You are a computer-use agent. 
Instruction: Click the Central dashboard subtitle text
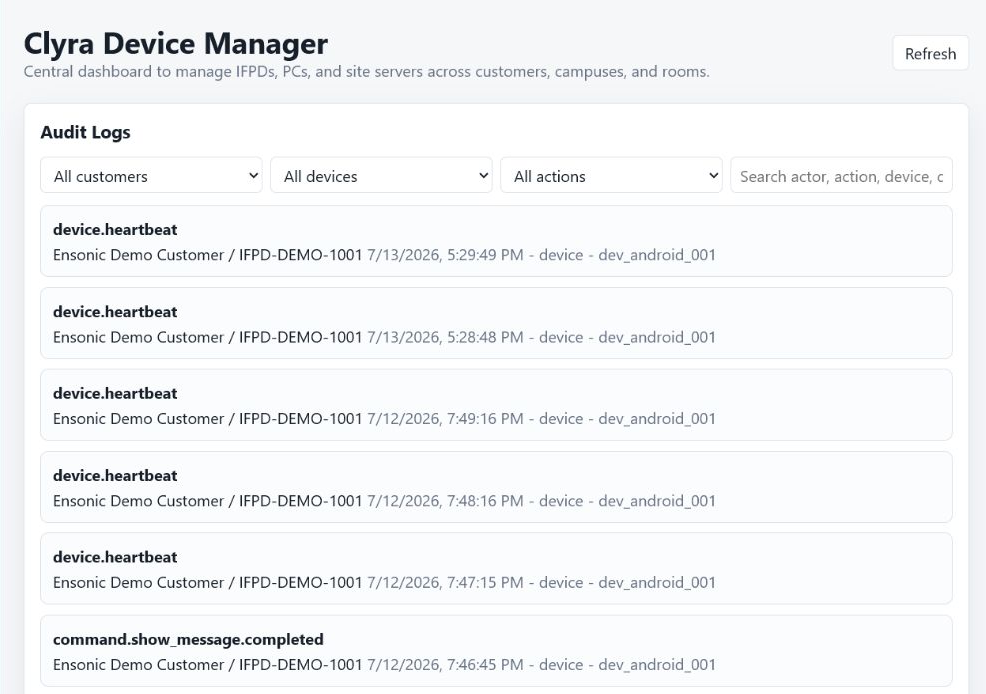pyautogui.click(x=367, y=72)
